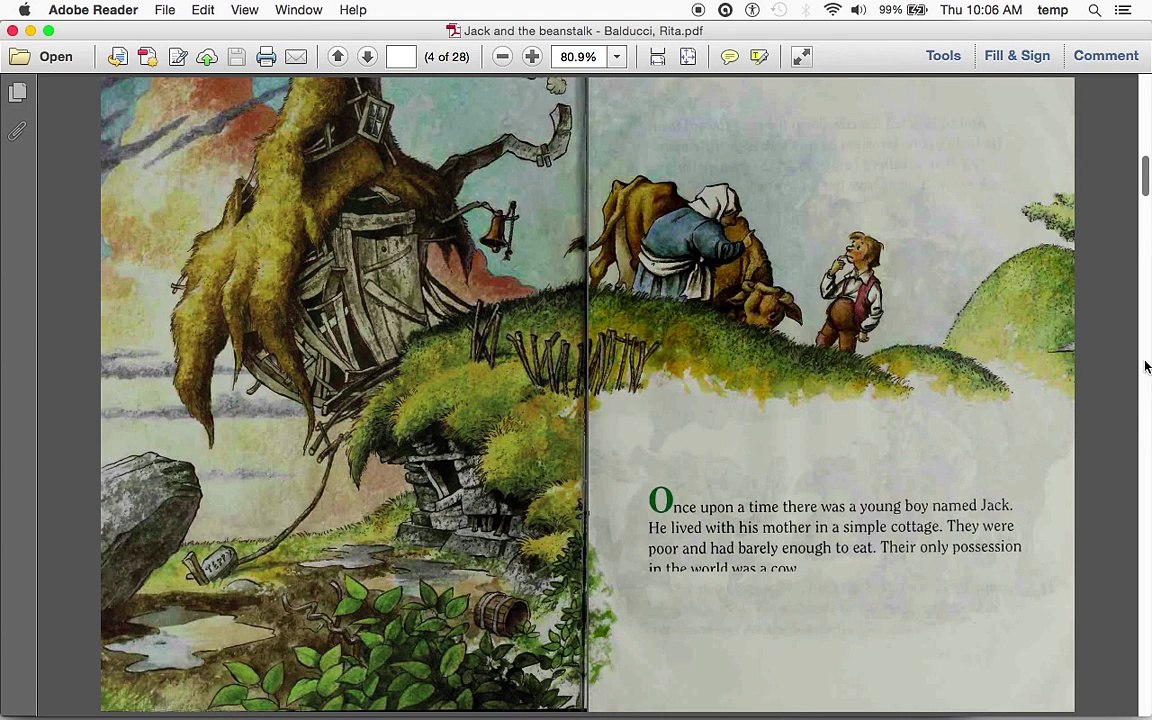Open the Fill & Sign pane
Image resolution: width=1152 pixels, height=720 pixels.
[1017, 56]
